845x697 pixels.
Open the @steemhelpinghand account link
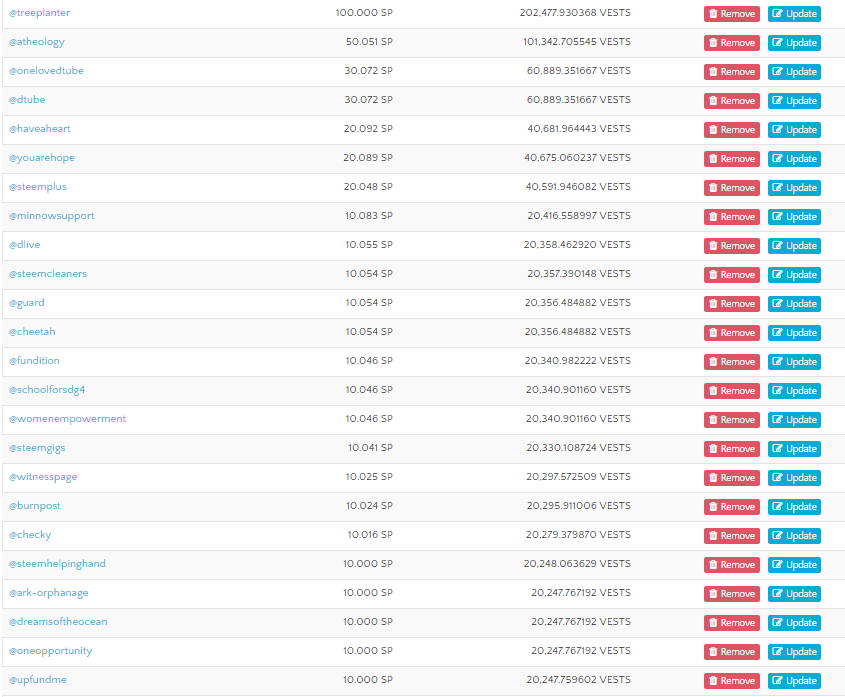coord(57,564)
